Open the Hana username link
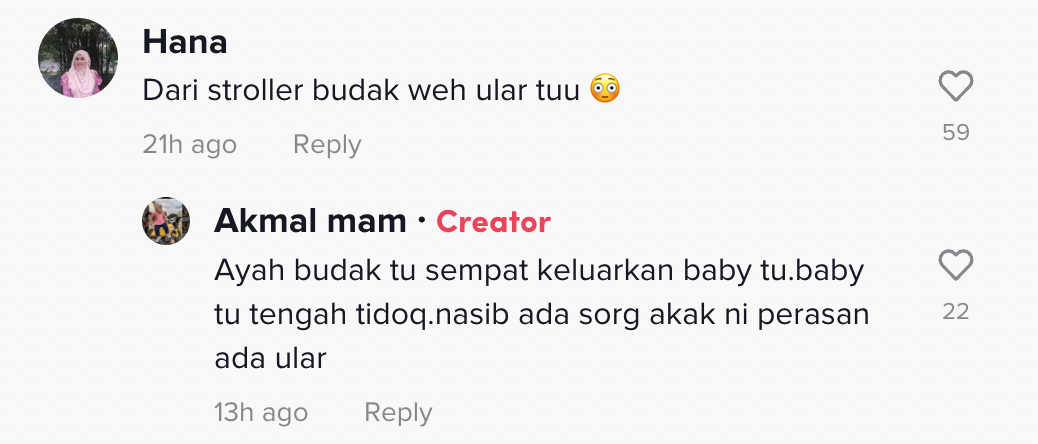The height and width of the screenshot is (444, 1038). 185,42
